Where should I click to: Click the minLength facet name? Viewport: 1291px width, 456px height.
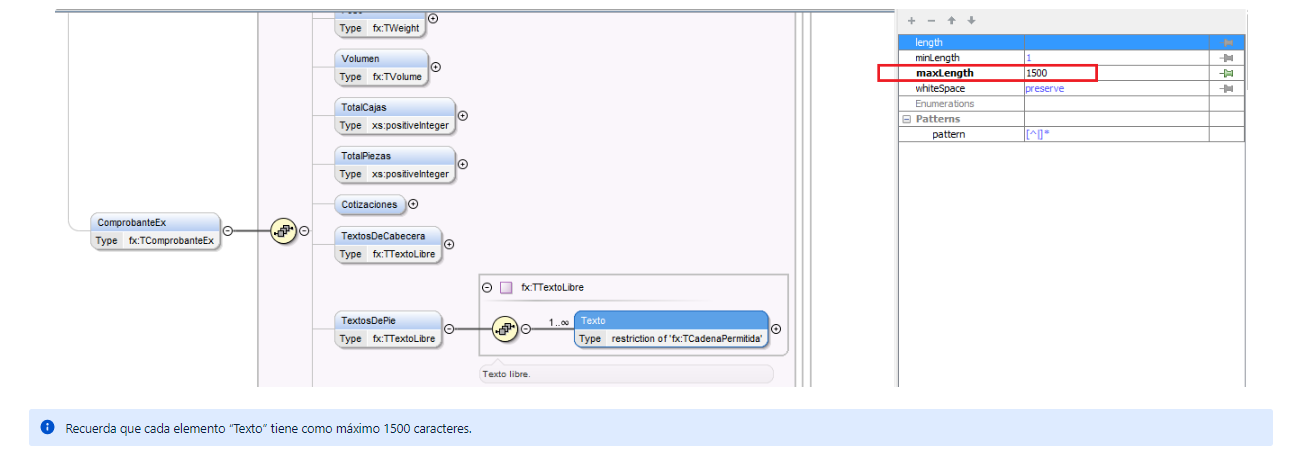(x=937, y=58)
